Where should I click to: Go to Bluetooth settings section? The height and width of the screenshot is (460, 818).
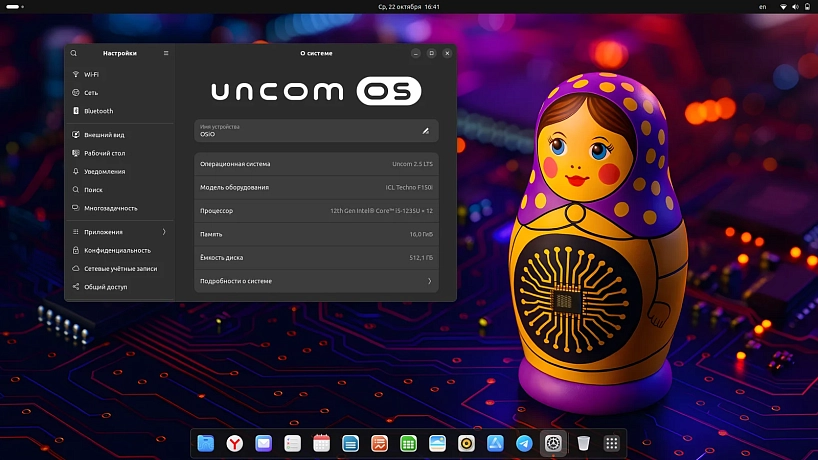pos(98,111)
